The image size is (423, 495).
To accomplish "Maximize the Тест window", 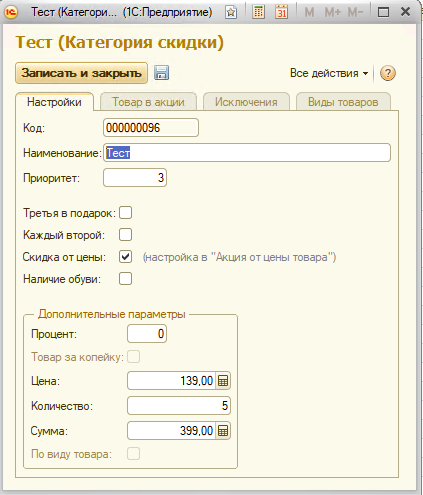I will (383, 12).
